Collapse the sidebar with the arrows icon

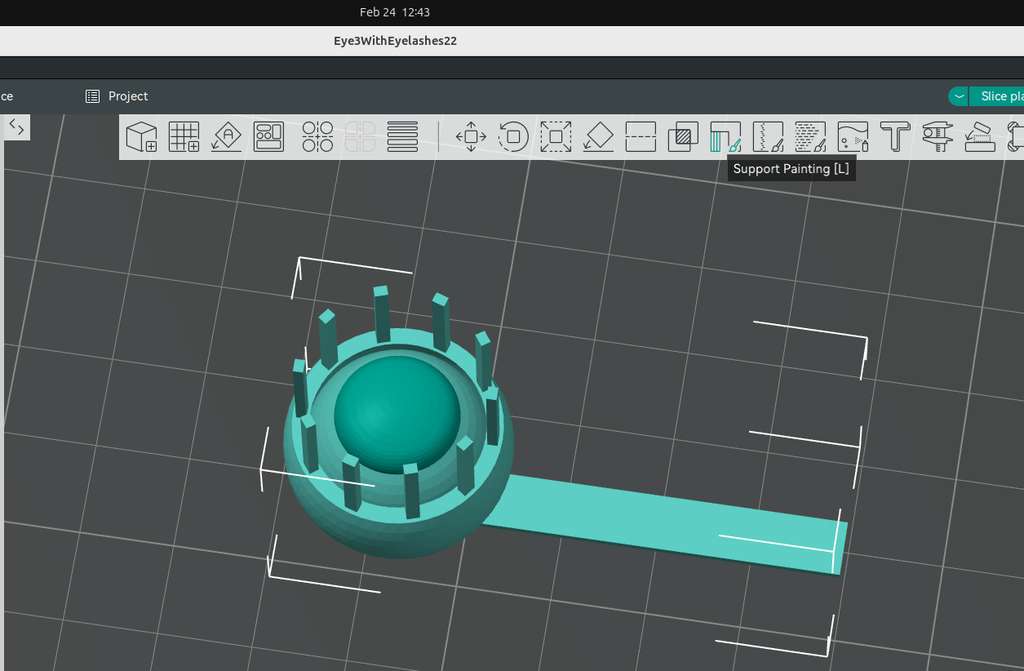click(16, 127)
